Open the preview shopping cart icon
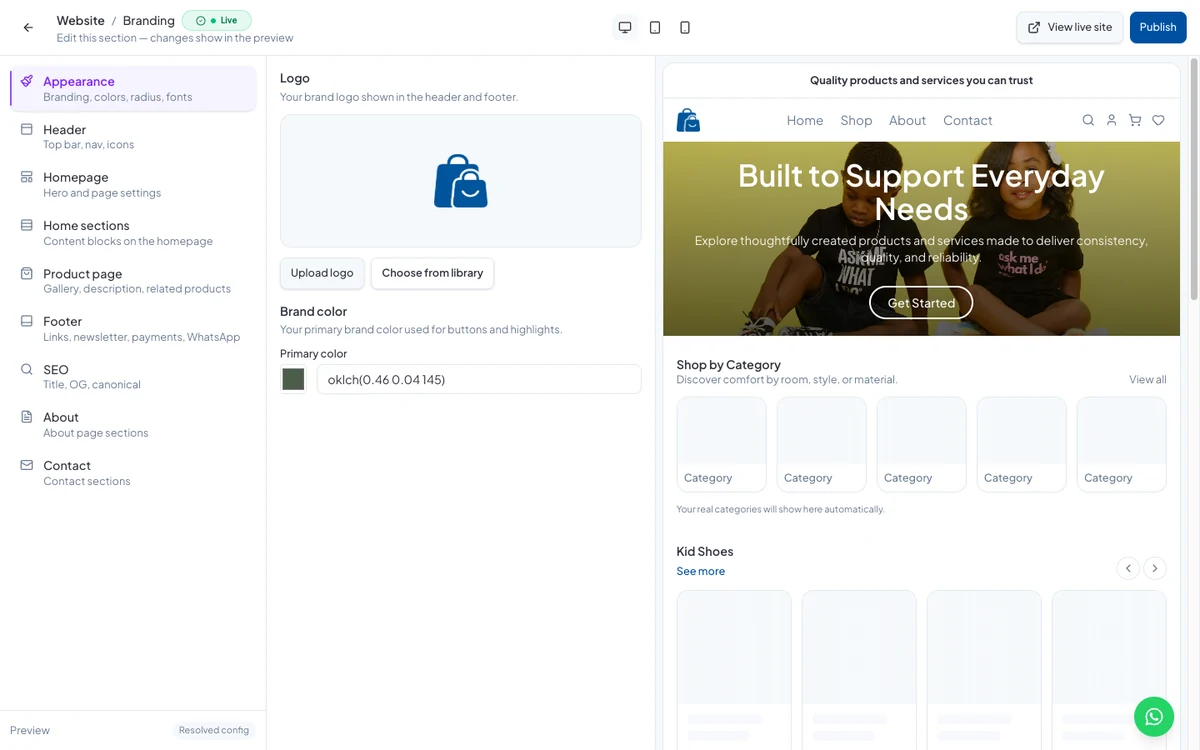 1135,120
